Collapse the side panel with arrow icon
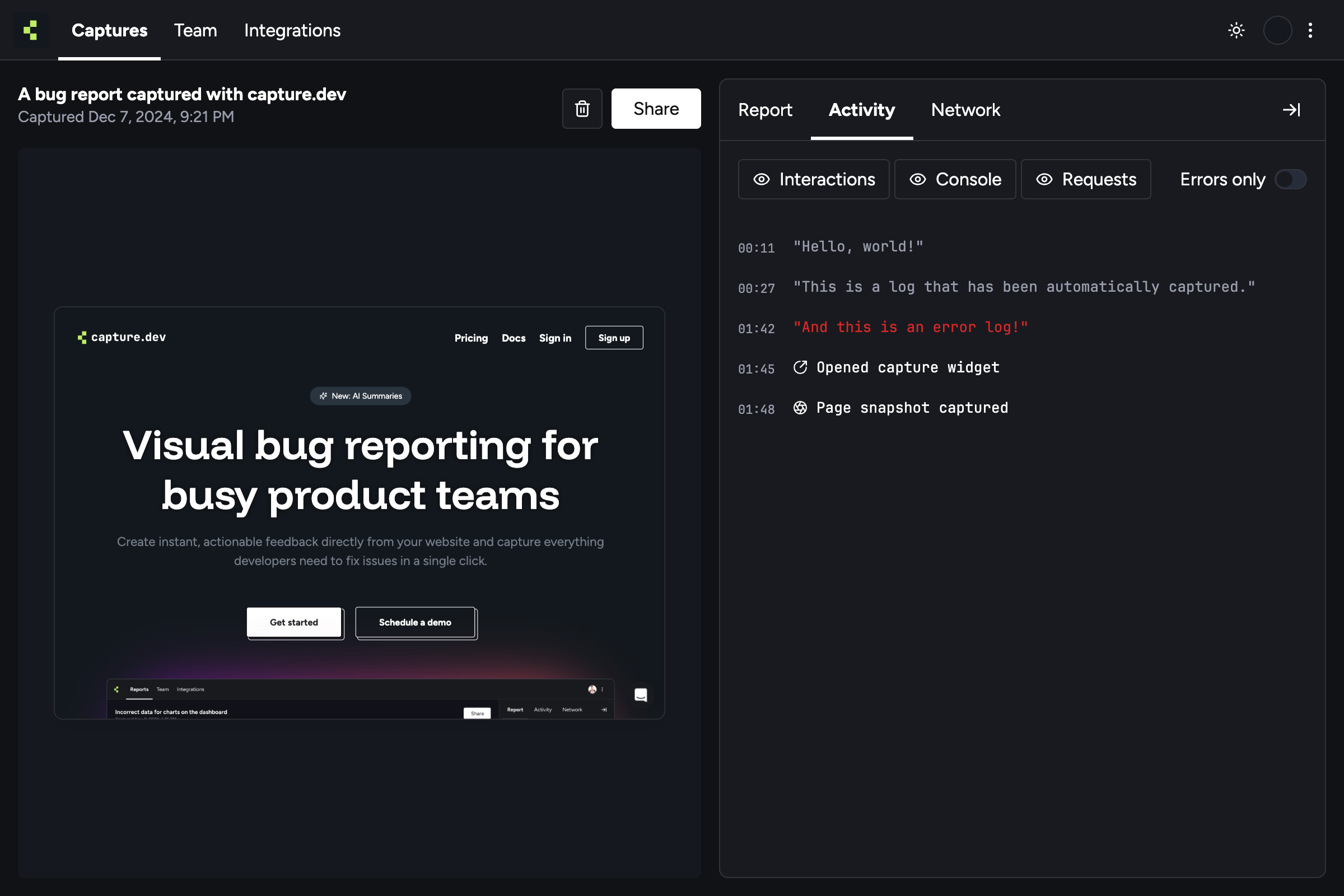 [x=1291, y=110]
